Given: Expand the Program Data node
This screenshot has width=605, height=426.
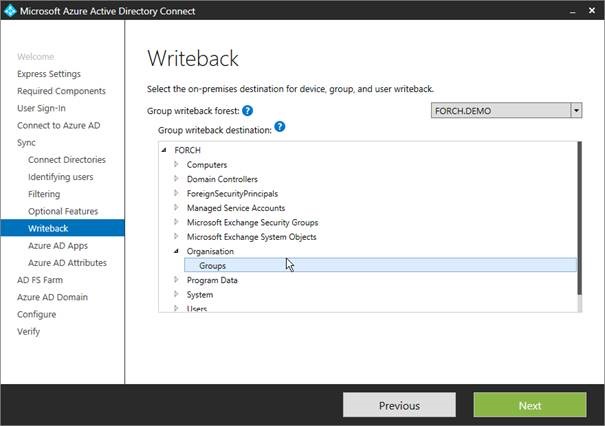Looking at the screenshot, I should tap(176, 280).
